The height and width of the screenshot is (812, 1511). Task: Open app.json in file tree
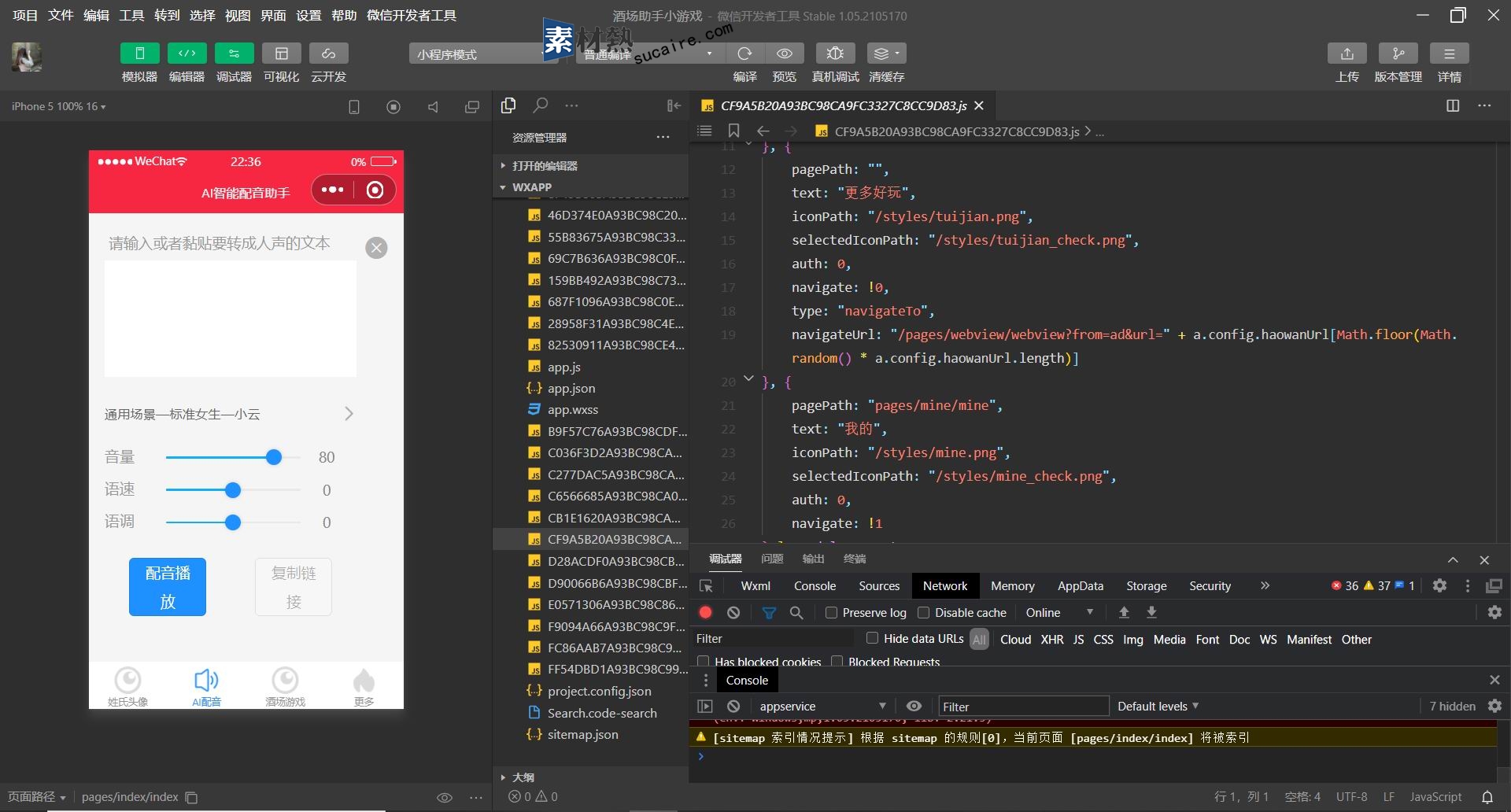click(x=571, y=388)
